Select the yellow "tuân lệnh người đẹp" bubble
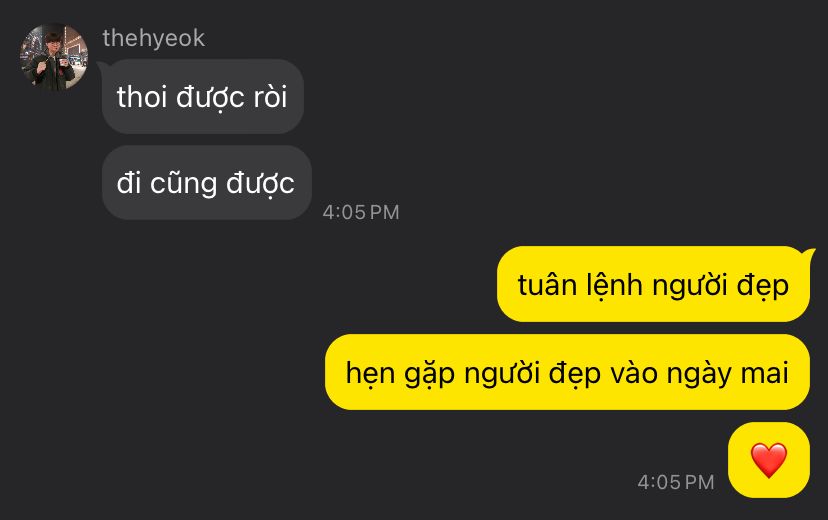Screen dimensions: 828x520 pyautogui.click(x=653, y=284)
